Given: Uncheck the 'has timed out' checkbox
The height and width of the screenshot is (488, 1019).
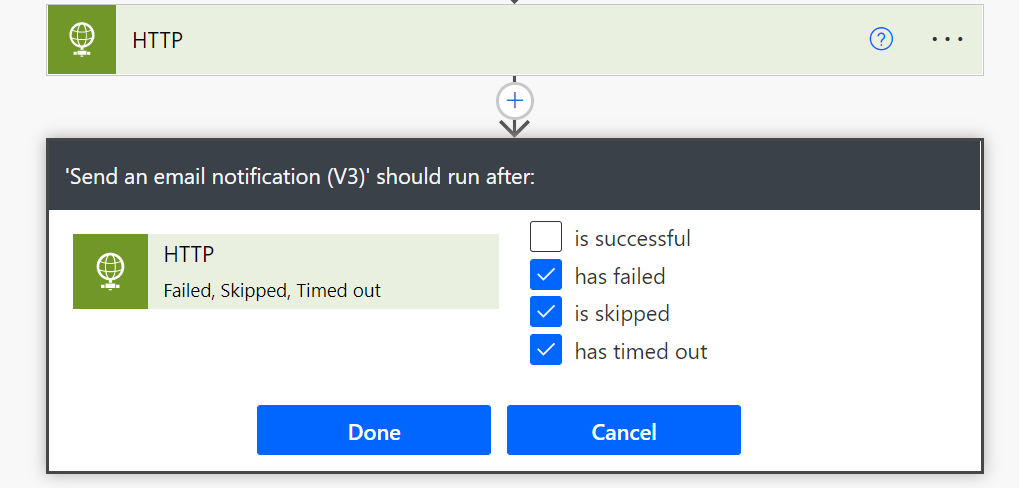Looking at the screenshot, I should (x=546, y=350).
